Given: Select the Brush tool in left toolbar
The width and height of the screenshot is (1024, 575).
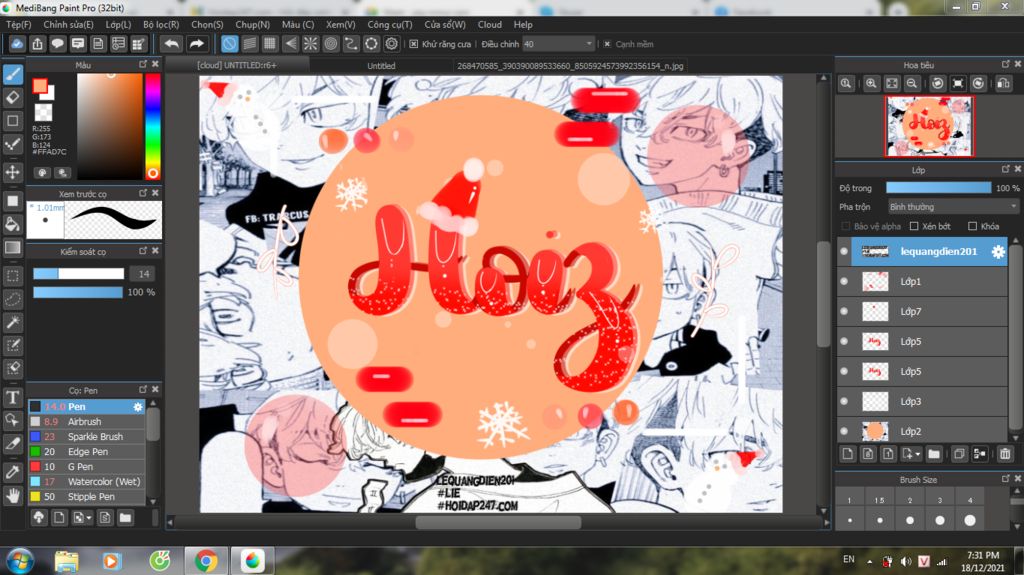Looking at the screenshot, I should pos(13,74).
